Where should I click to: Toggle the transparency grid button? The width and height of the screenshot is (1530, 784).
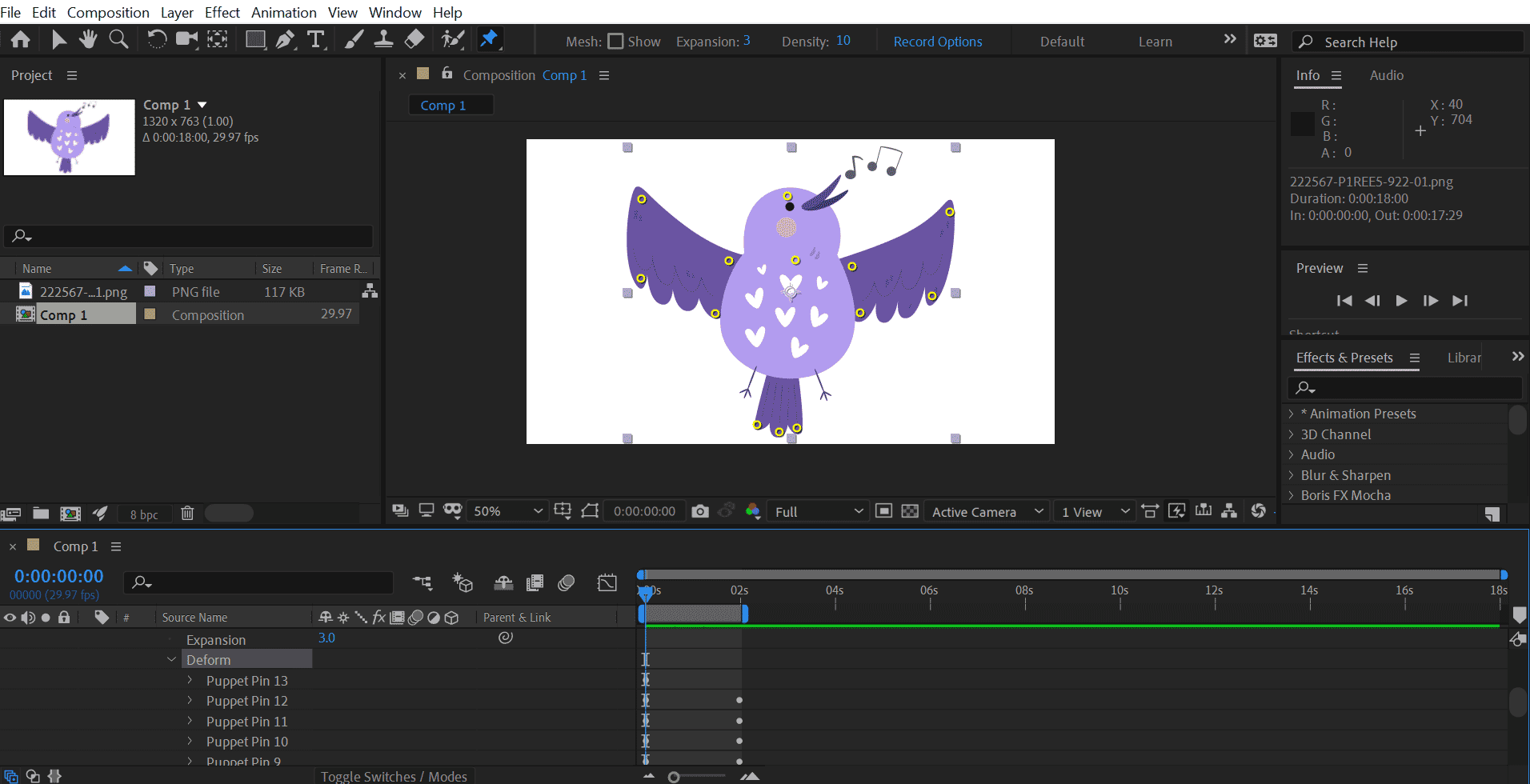pyautogui.click(x=910, y=511)
